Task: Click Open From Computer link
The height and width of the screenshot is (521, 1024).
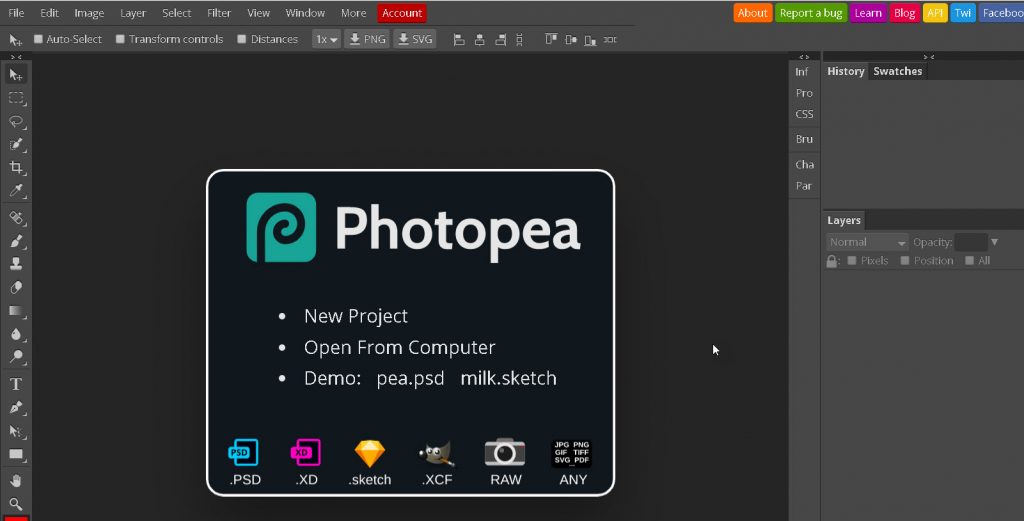Action: 400,347
